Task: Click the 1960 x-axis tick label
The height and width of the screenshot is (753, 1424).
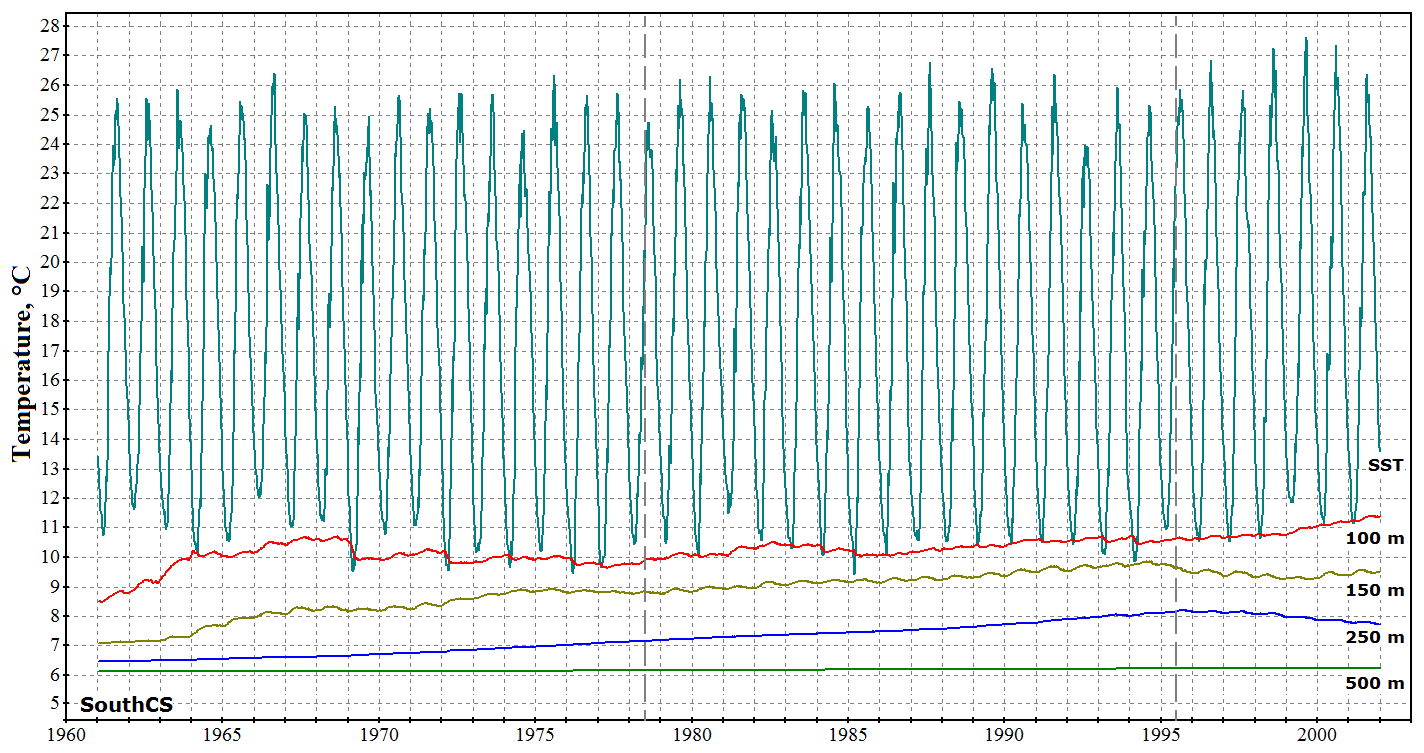Action: pos(65,735)
